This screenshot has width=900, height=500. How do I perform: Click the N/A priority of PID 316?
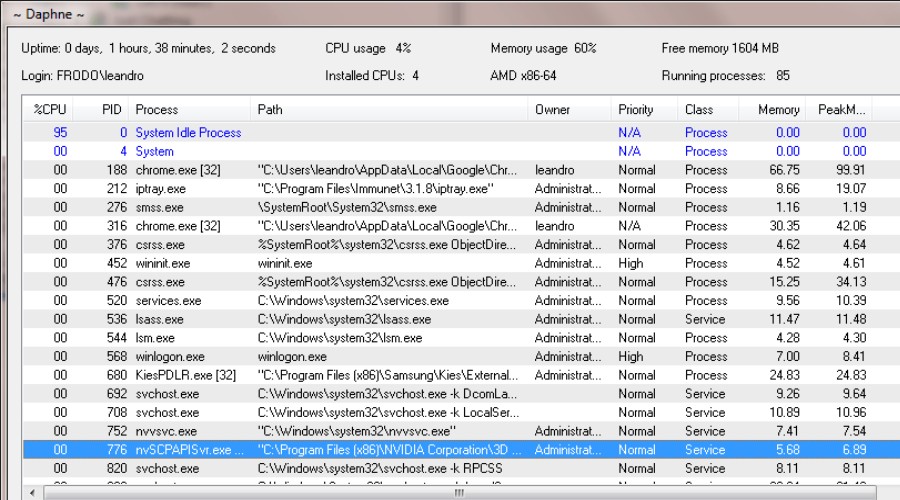(x=630, y=226)
